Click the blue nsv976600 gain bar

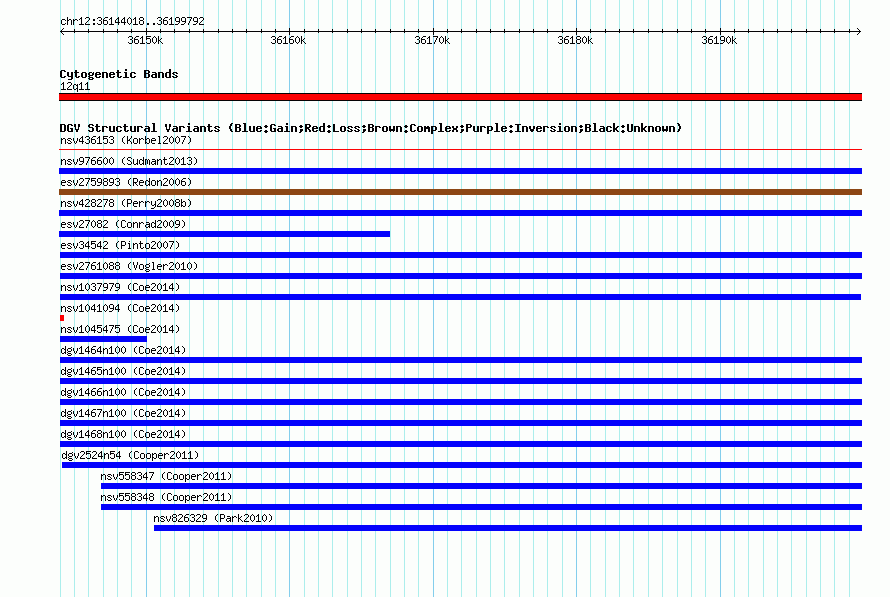coord(460,171)
